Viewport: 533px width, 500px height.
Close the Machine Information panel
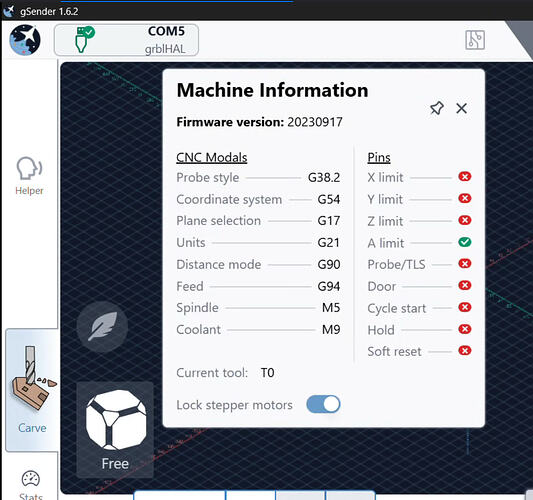point(461,108)
